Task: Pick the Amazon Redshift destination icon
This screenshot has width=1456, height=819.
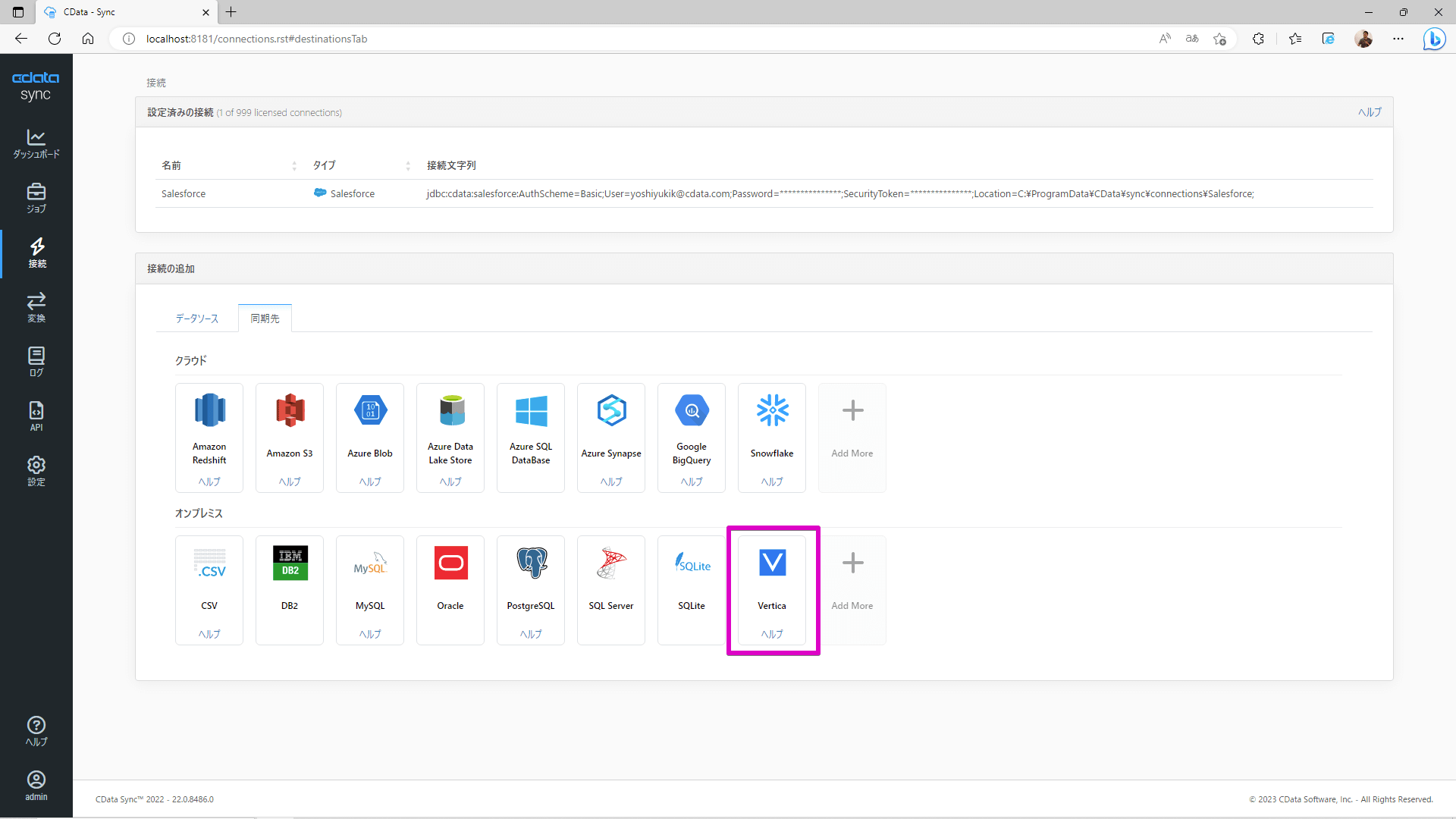Action: pyautogui.click(x=209, y=410)
